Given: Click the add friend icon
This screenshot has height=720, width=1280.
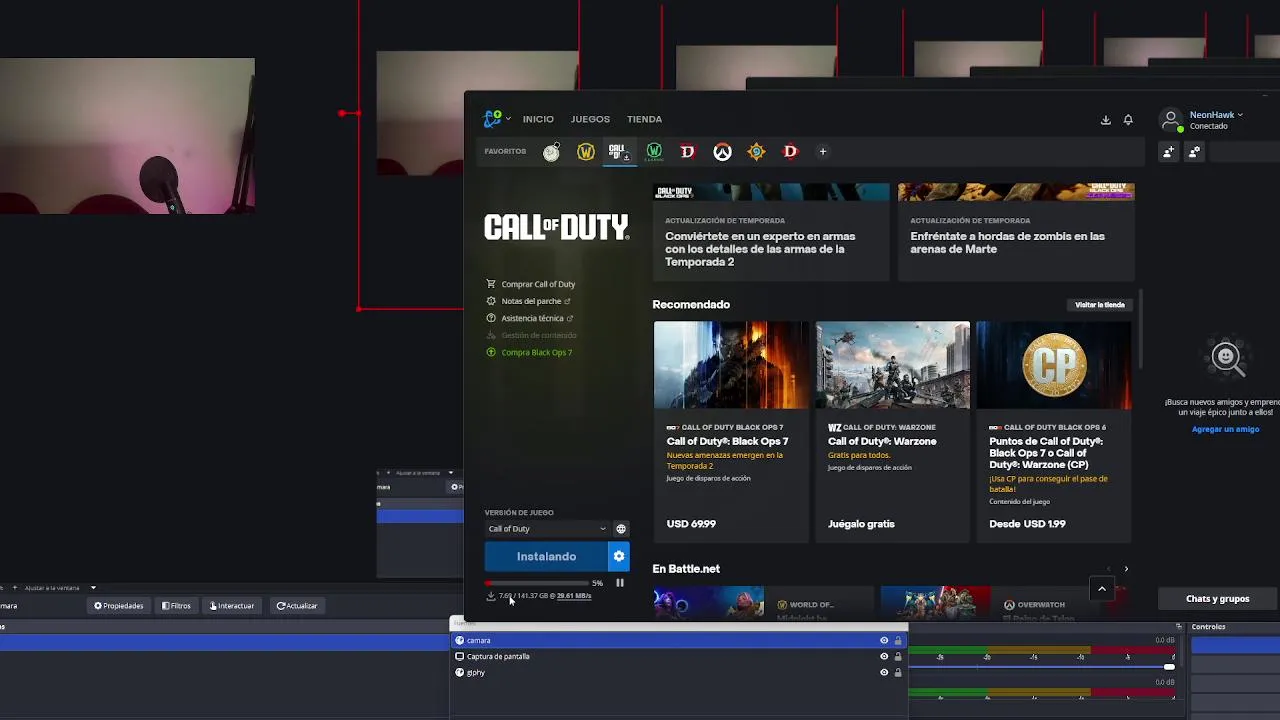Looking at the screenshot, I should pyautogui.click(x=1168, y=152).
